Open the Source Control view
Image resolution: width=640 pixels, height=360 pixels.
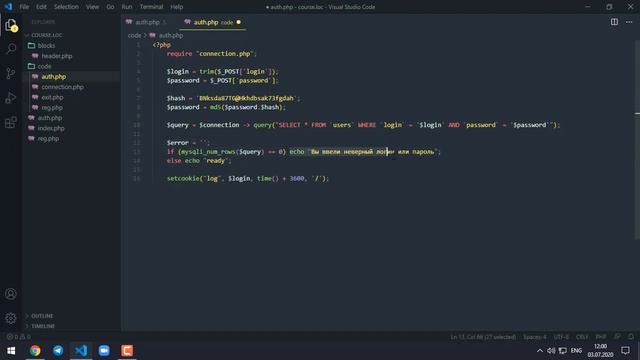tap(11, 73)
